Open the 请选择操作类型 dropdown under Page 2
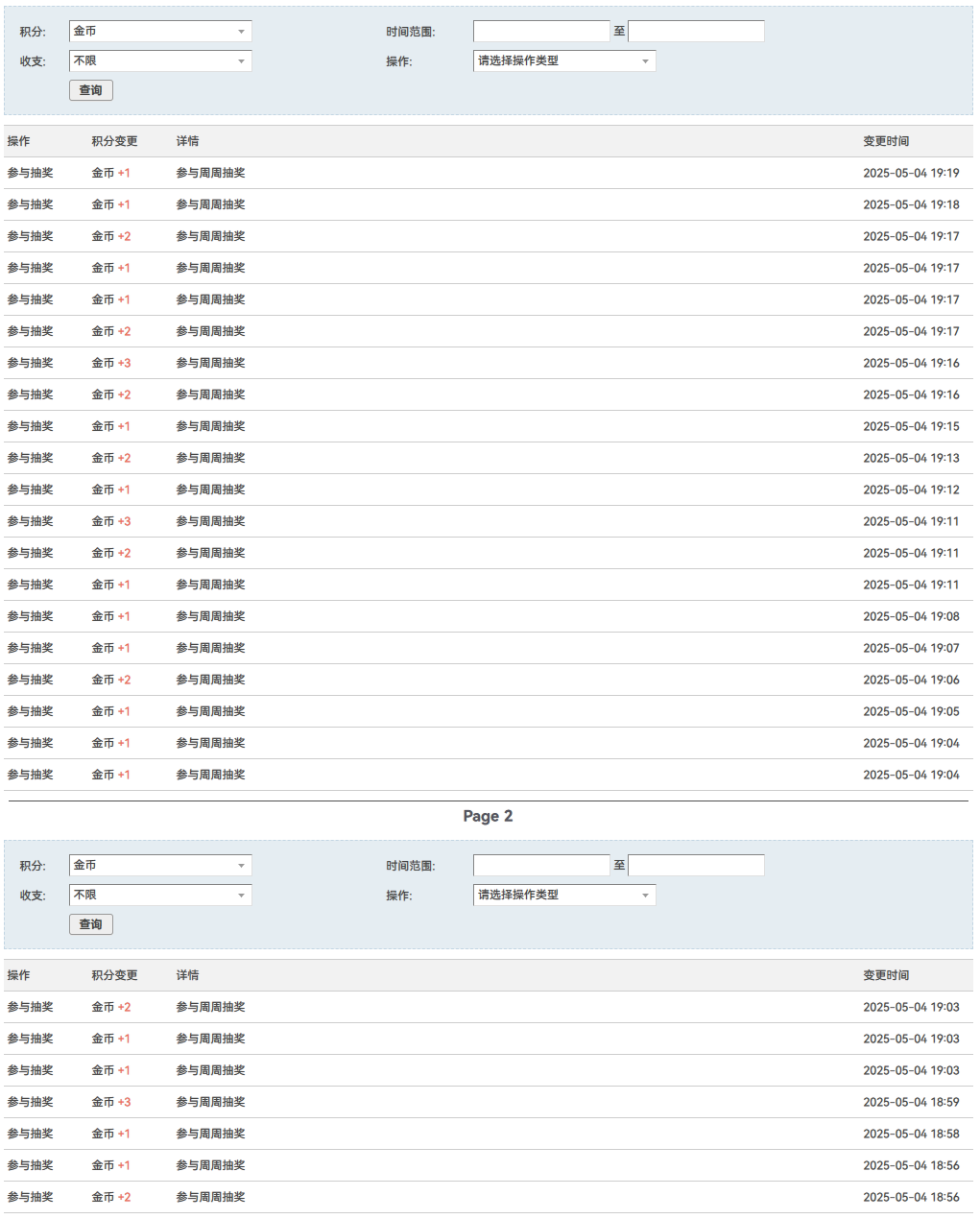 point(564,896)
